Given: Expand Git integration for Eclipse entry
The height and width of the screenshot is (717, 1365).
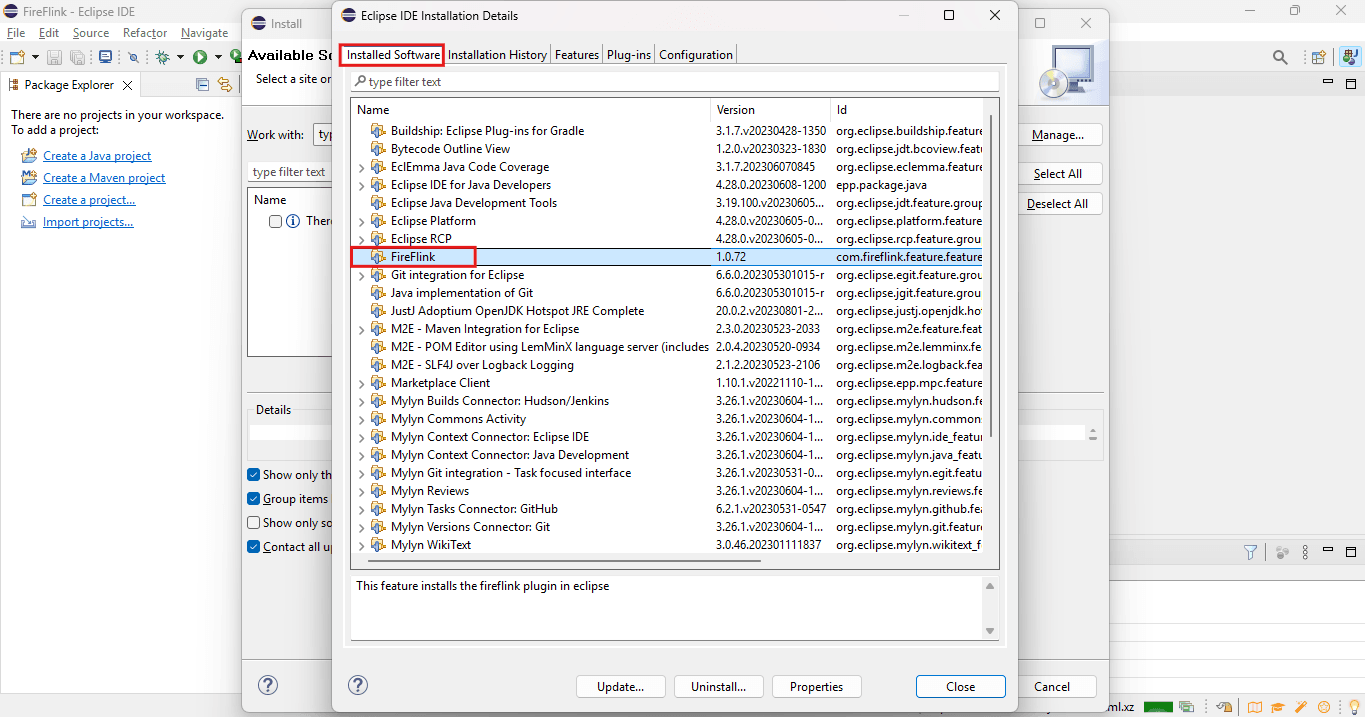Looking at the screenshot, I should [x=362, y=275].
